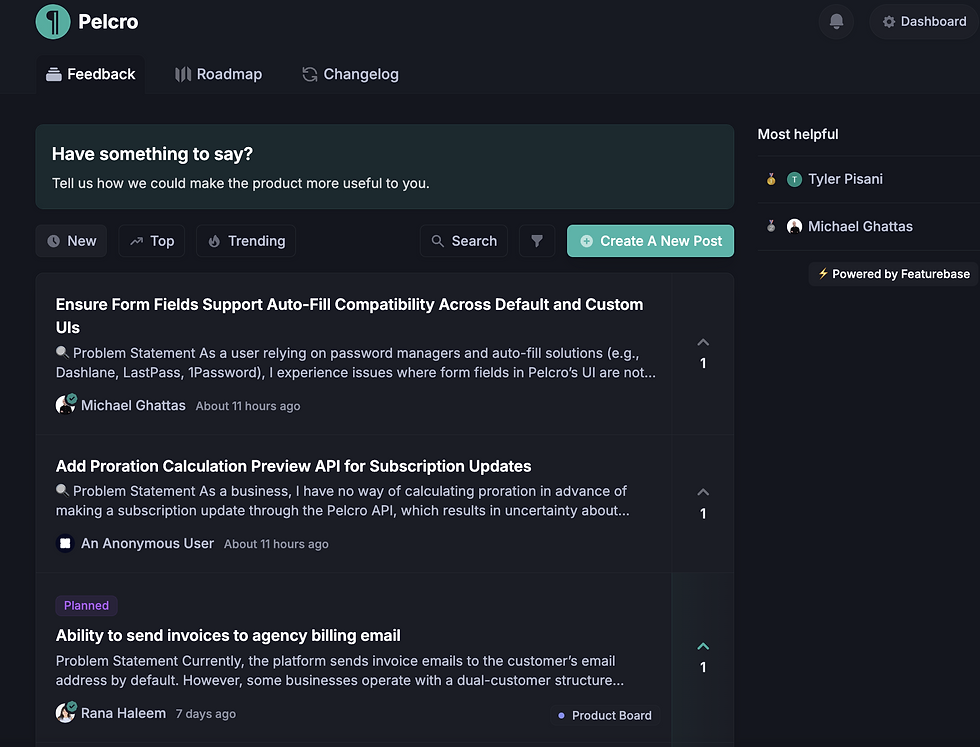Viewport: 980px width, 747px height.
Task: Upvote the Auto-Fill Compatibility post
Action: (703, 353)
